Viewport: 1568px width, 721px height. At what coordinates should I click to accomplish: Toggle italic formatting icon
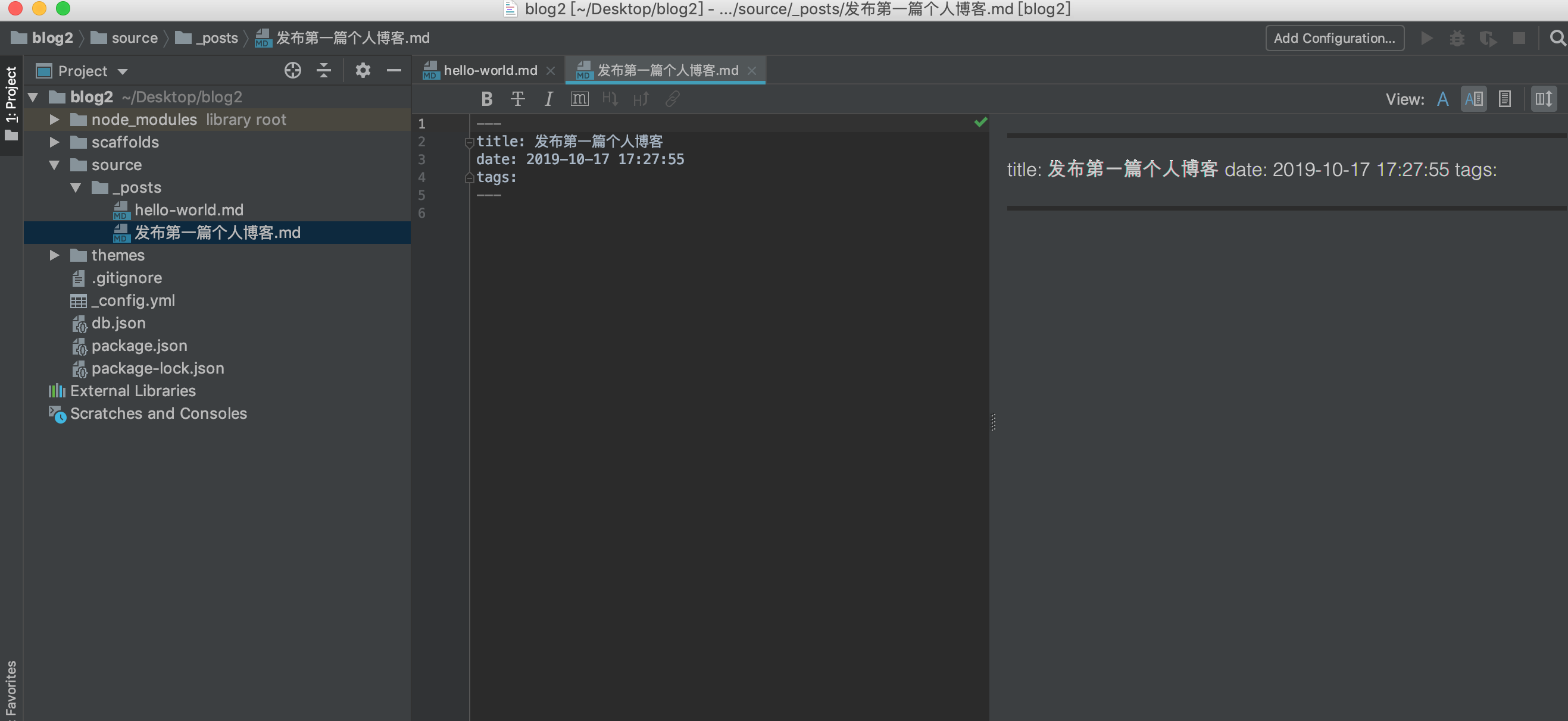548,99
